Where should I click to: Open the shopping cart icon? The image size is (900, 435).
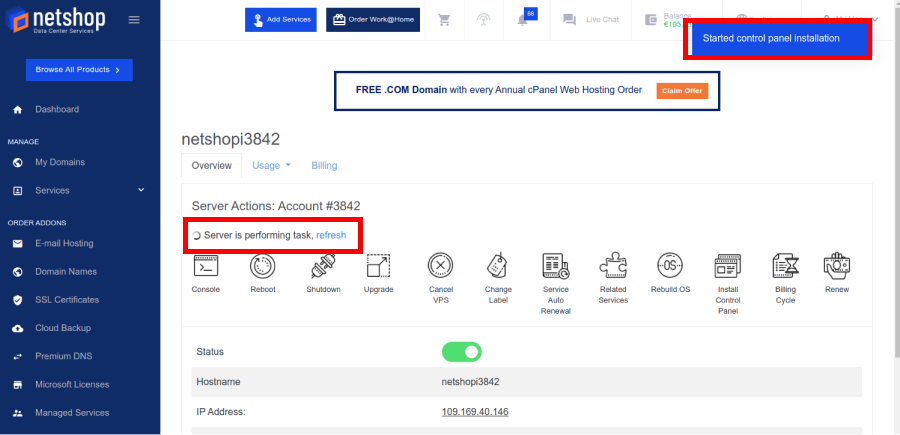[x=444, y=20]
